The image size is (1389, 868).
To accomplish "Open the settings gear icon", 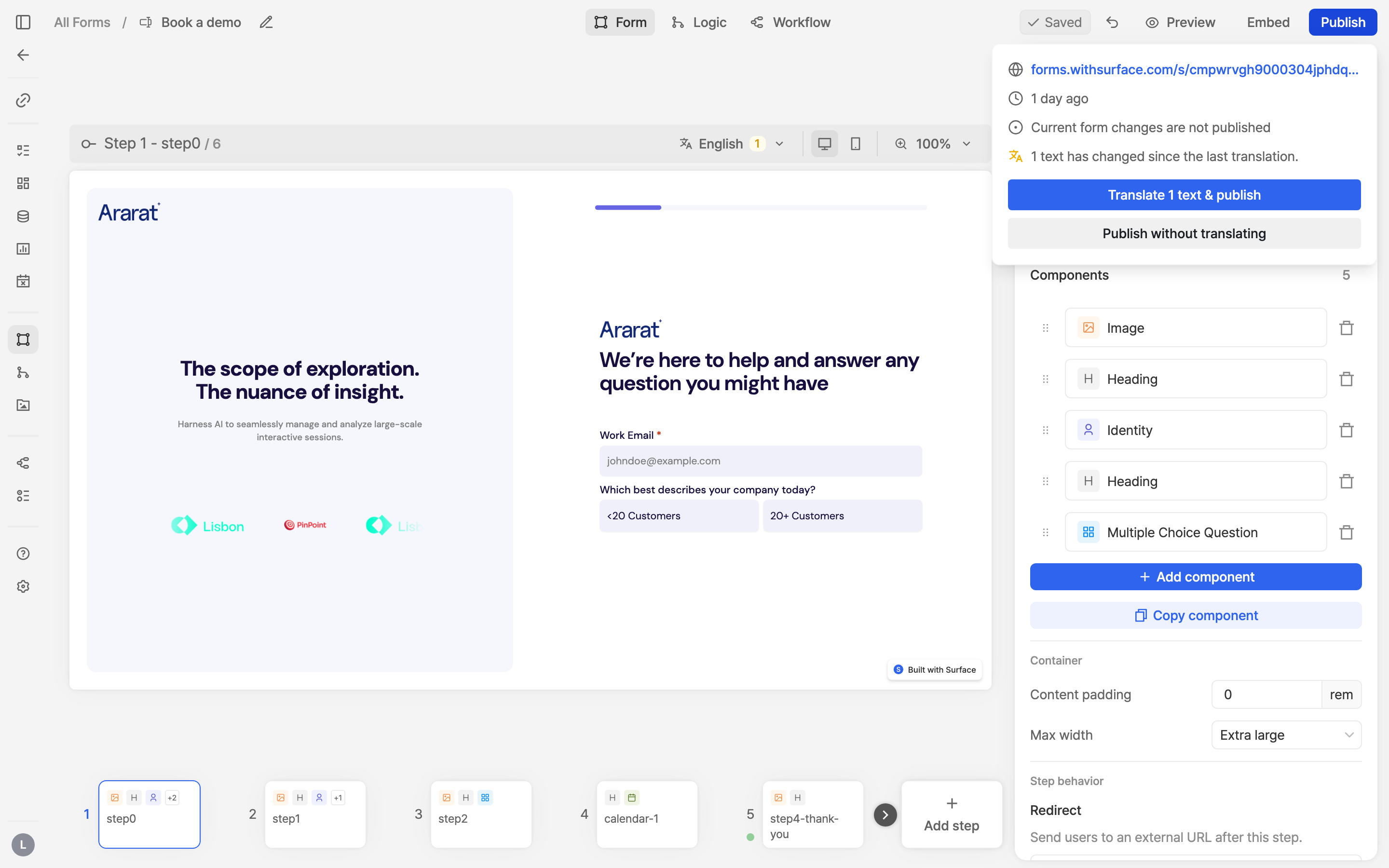I will point(23,586).
